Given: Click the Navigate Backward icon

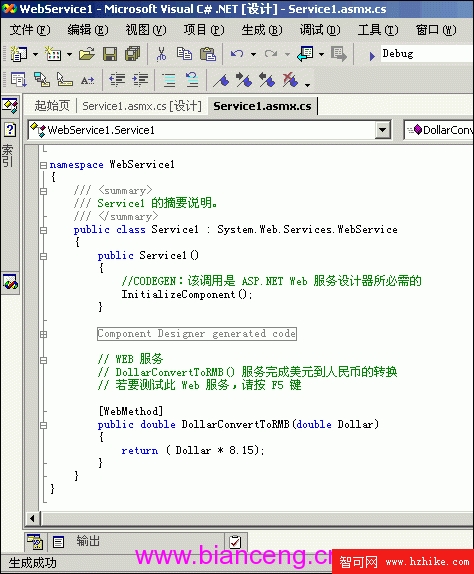Looking at the screenshot, I should [x=305, y=54].
